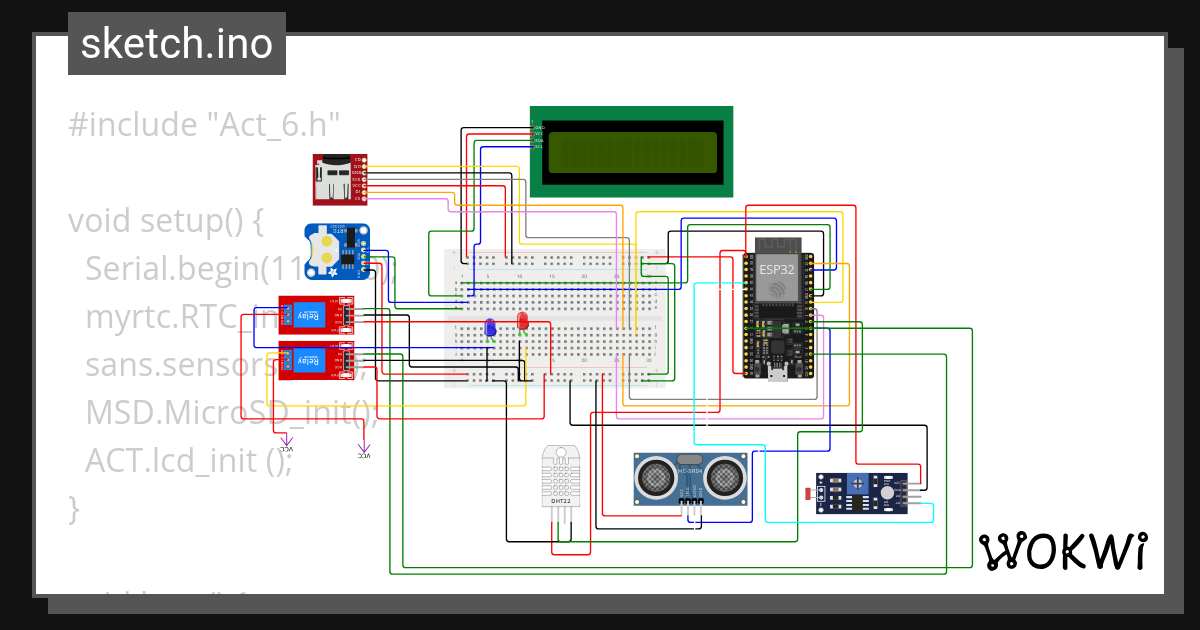The image size is (1200, 630).
Task: Click the micro SD card module
Action: coord(340,178)
